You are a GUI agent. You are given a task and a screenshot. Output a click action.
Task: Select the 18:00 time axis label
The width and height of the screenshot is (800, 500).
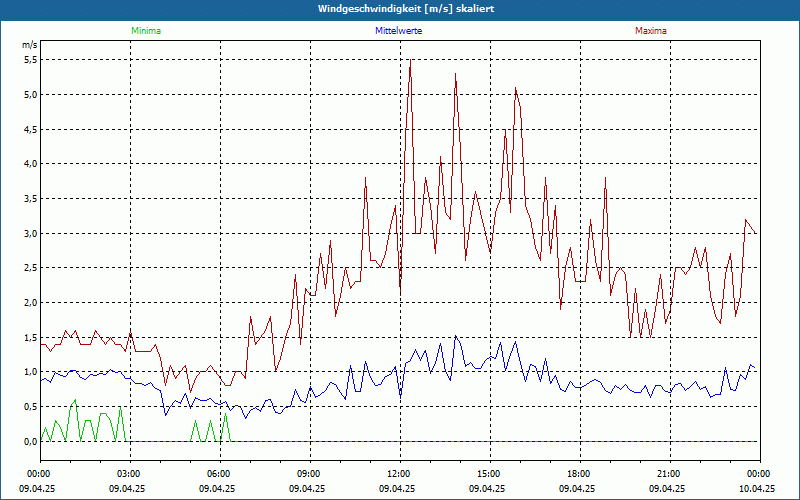click(579, 474)
